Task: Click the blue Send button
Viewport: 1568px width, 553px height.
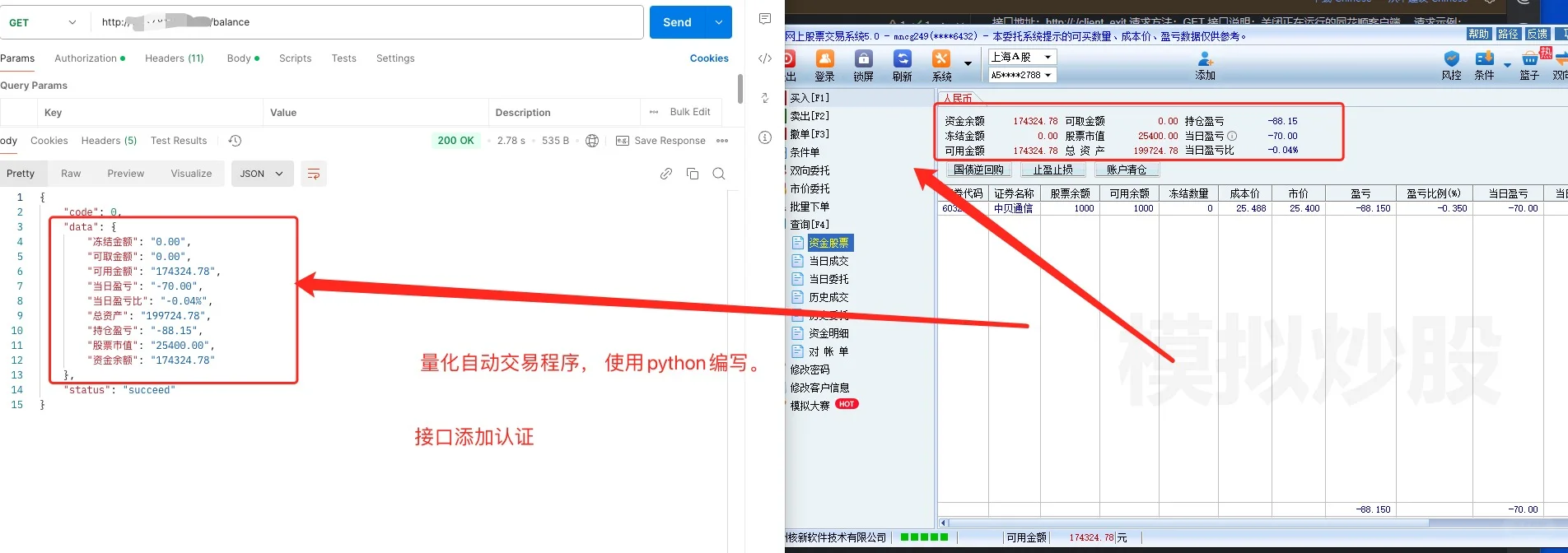Action: [x=678, y=22]
